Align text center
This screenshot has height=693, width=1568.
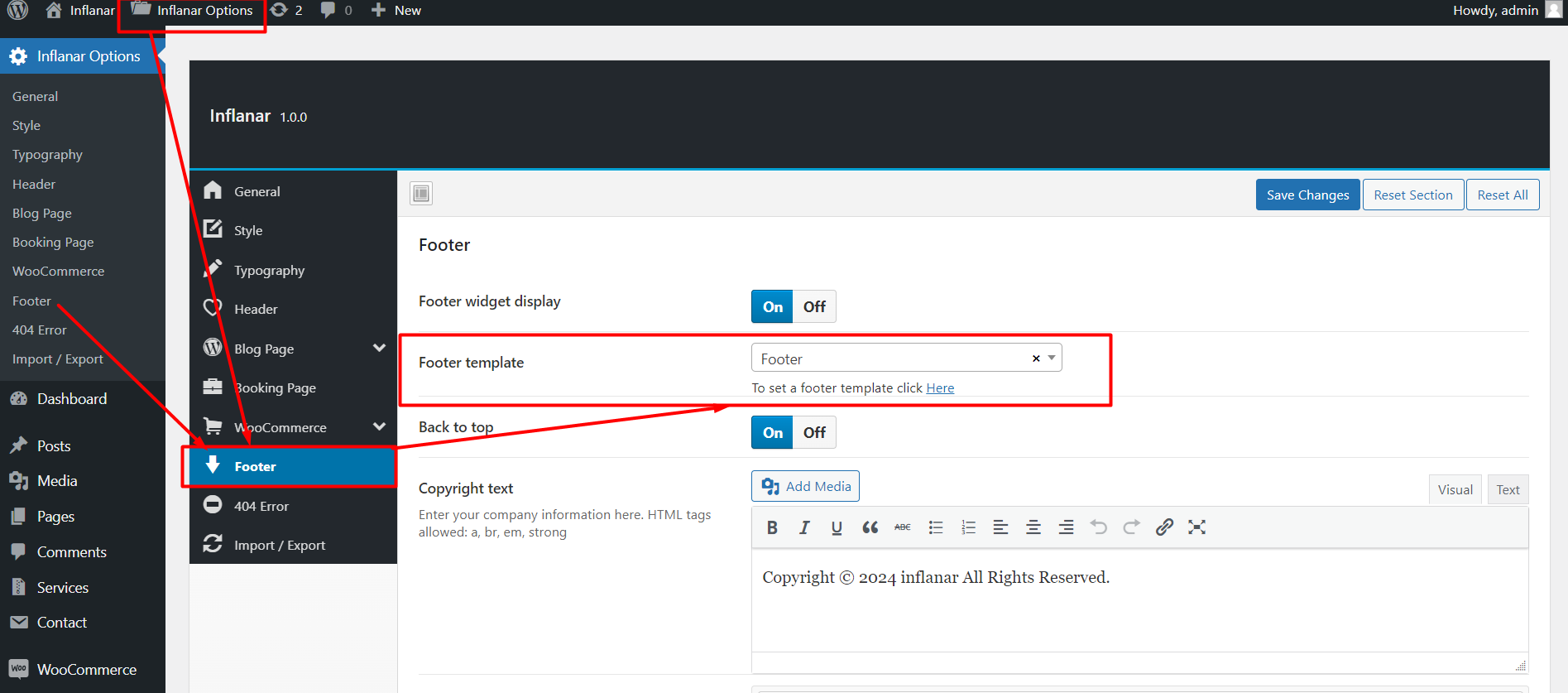(1033, 527)
